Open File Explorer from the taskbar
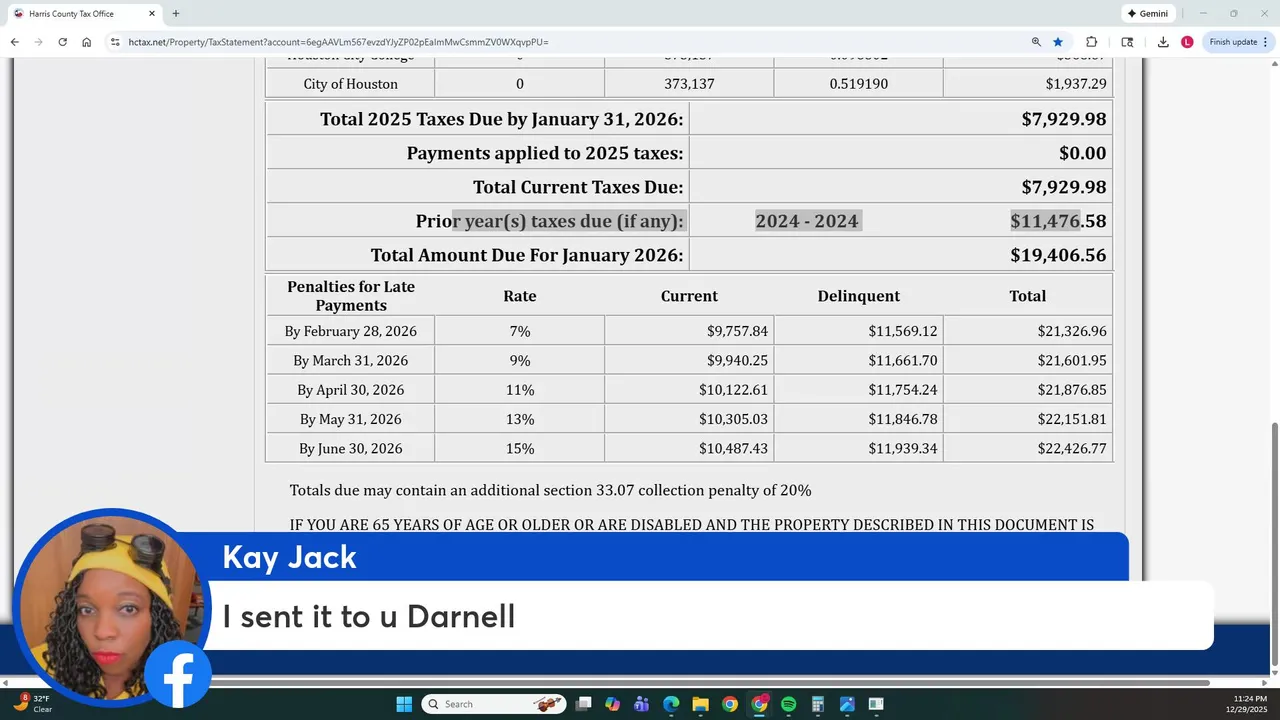 click(x=700, y=704)
